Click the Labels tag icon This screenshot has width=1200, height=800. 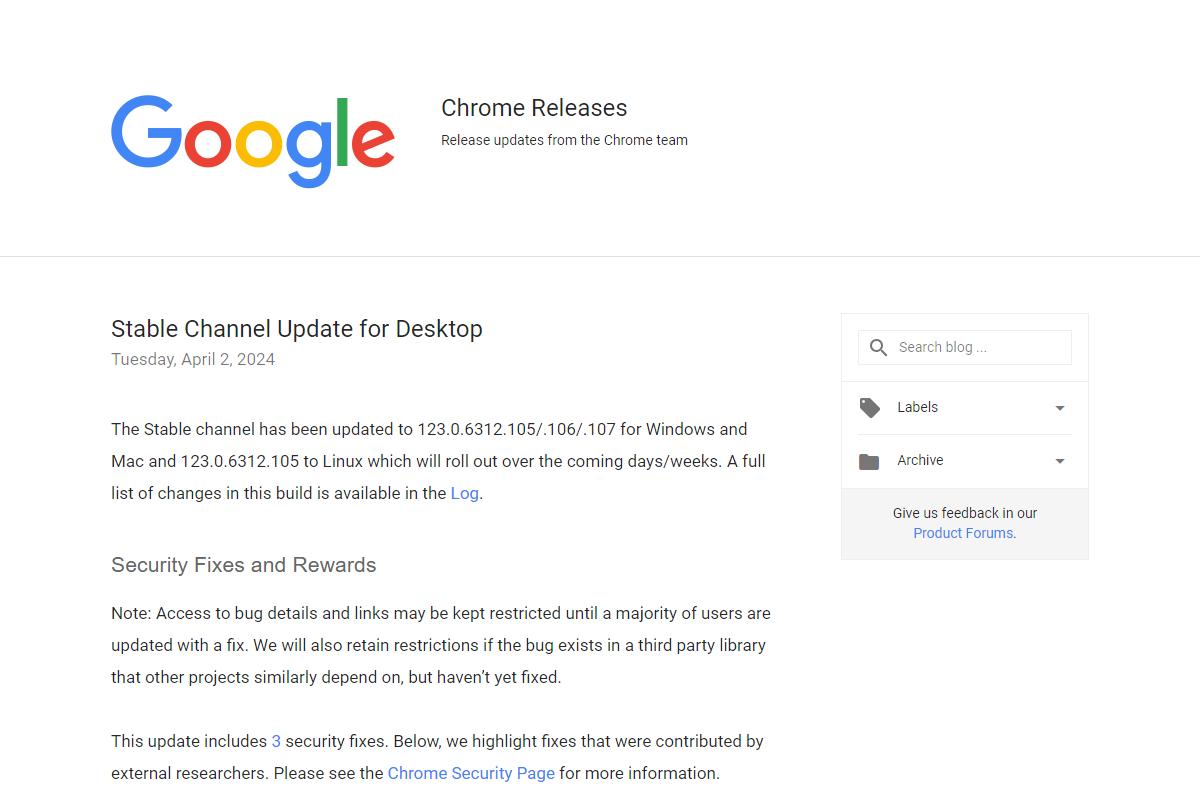(x=870, y=408)
